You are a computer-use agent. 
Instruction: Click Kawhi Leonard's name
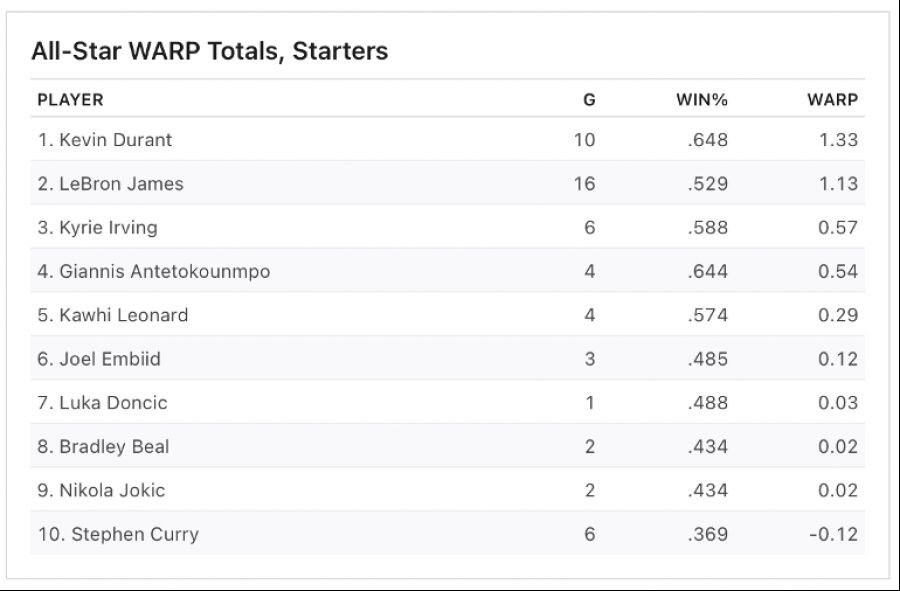[113, 315]
